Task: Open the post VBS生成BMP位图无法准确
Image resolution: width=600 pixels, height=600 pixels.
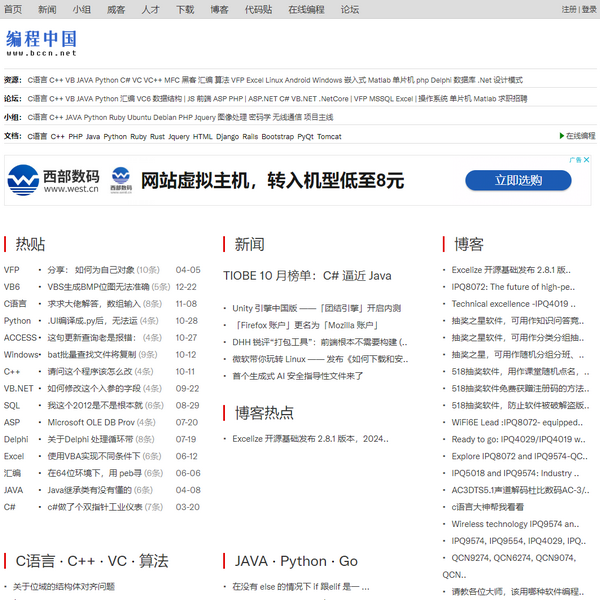Action: click(x=95, y=287)
